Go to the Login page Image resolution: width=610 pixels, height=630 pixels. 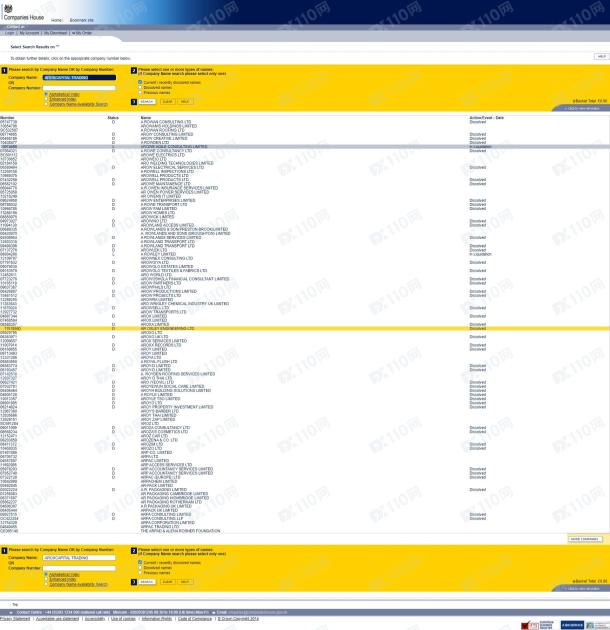coord(10,33)
